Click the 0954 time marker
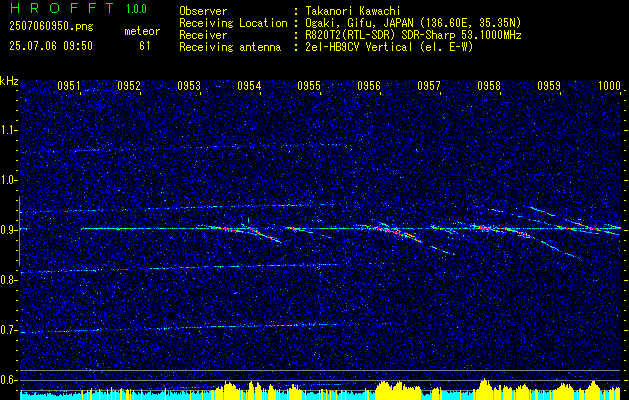The width and height of the screenshot is (629, 400). (249, 86)
